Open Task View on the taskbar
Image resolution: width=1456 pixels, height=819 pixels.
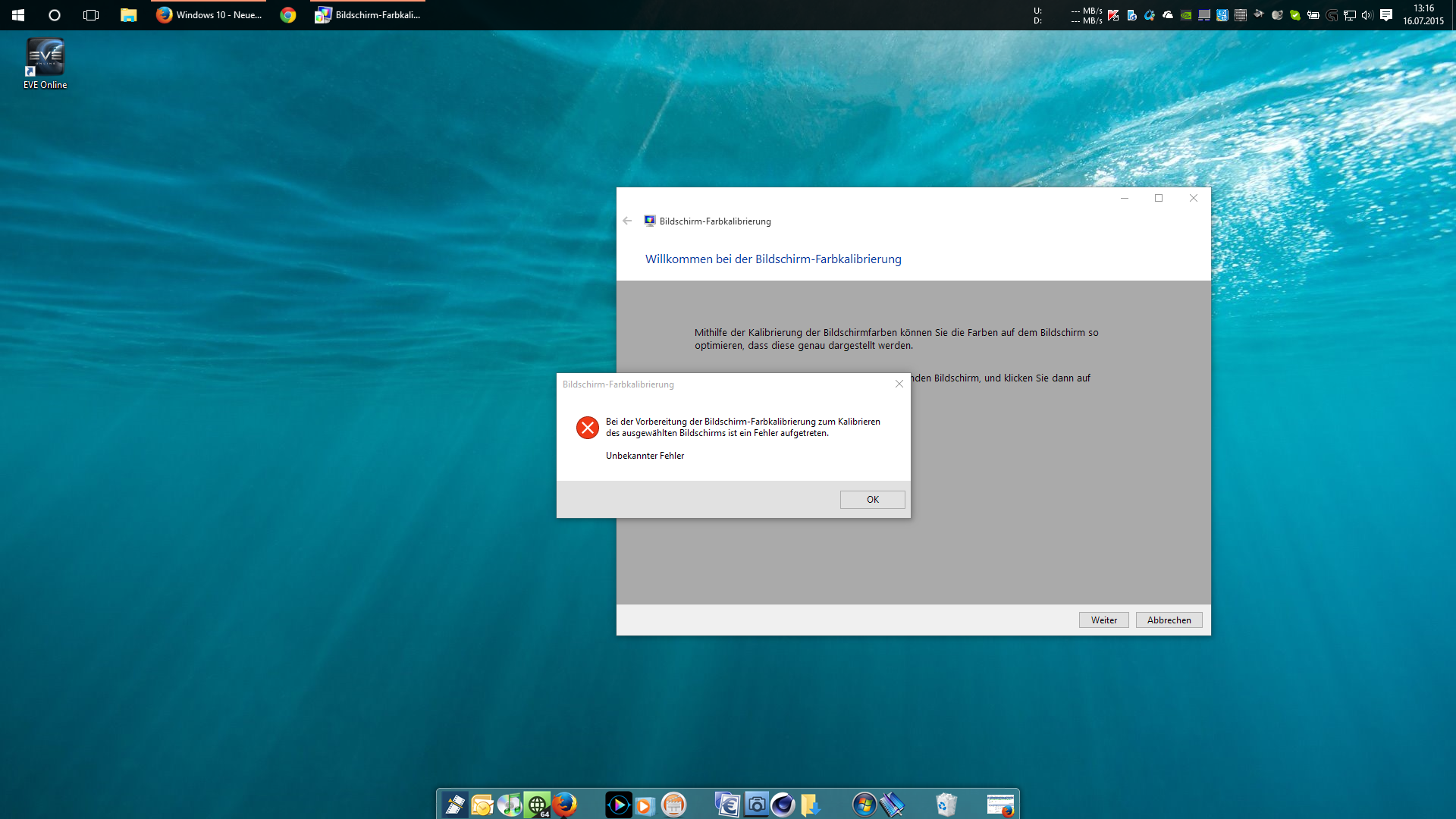(91, 14)
